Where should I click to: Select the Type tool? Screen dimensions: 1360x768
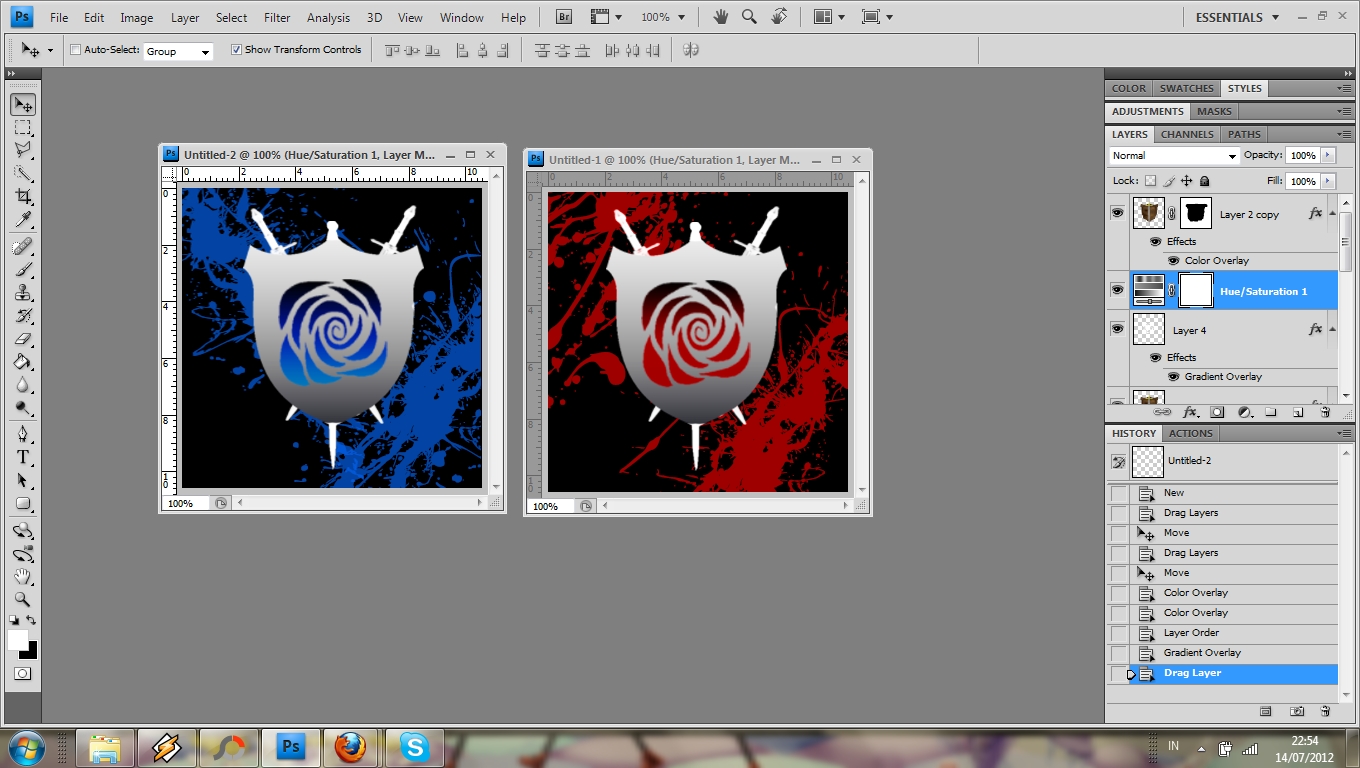coord(23,457)
